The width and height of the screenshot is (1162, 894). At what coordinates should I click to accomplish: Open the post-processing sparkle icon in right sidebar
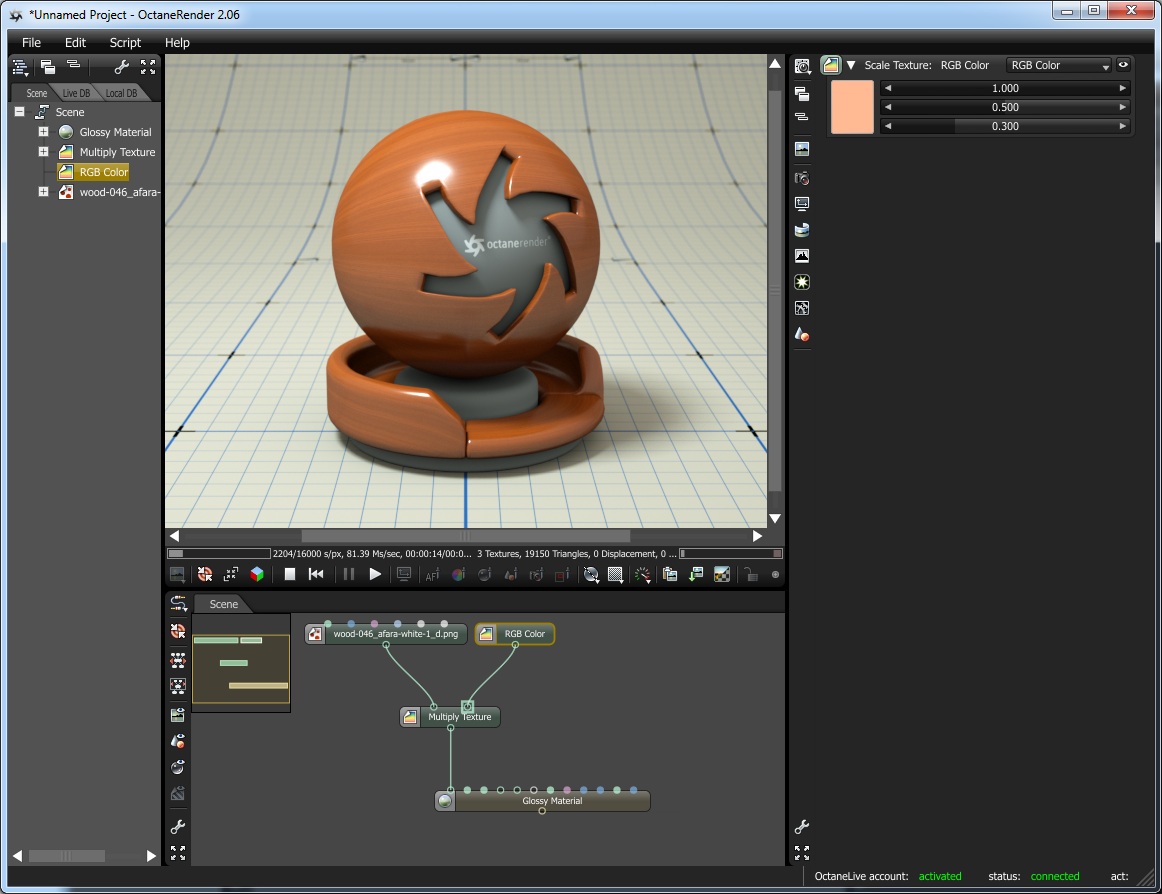point(802,308)
